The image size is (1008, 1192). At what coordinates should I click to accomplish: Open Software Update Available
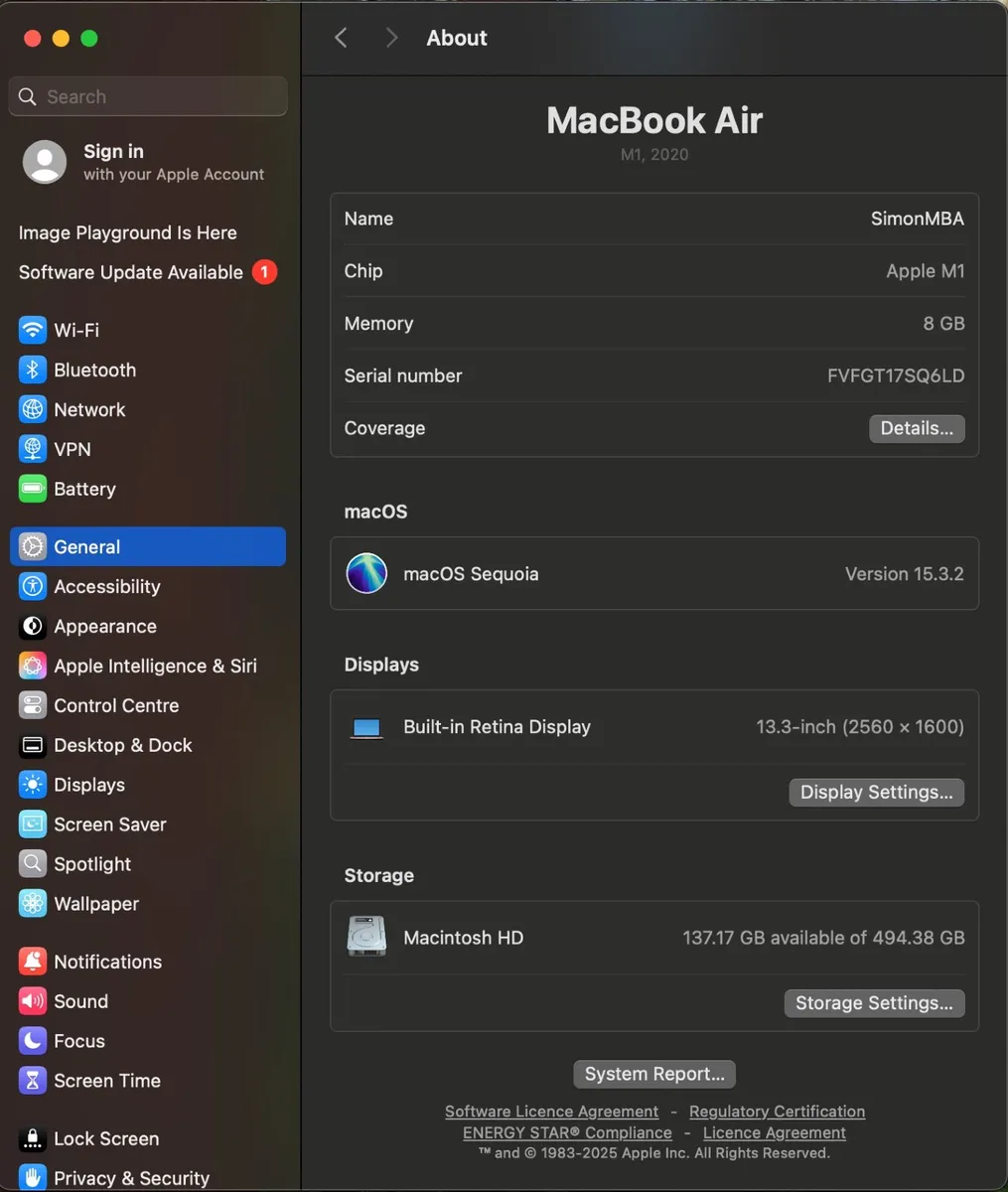coord(130,272)
